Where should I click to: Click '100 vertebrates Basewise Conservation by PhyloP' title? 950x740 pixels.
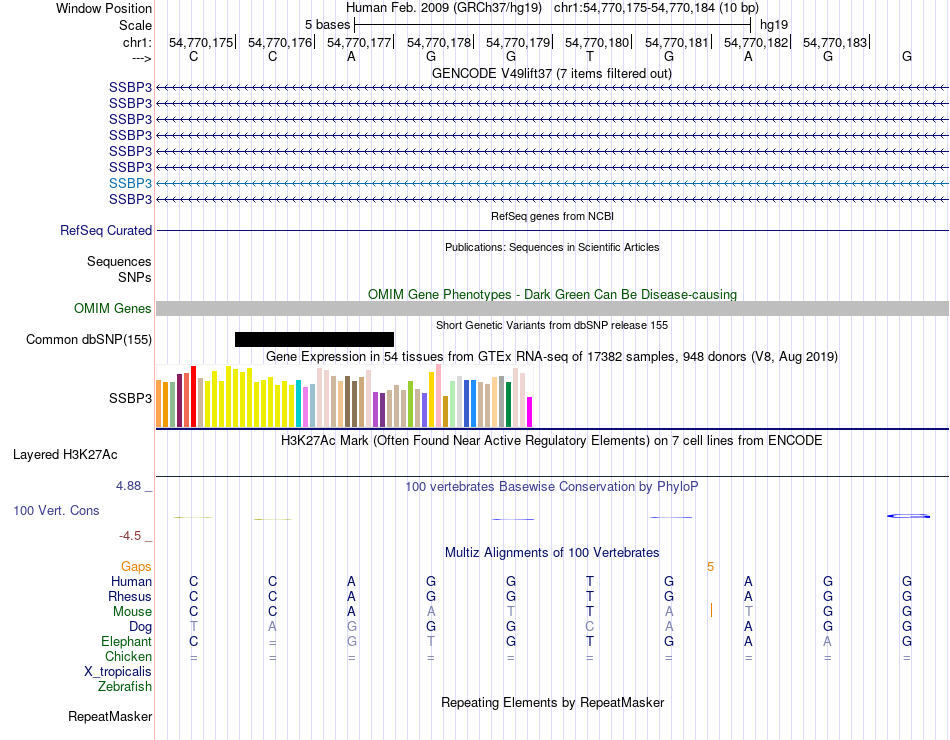[552, 486]
